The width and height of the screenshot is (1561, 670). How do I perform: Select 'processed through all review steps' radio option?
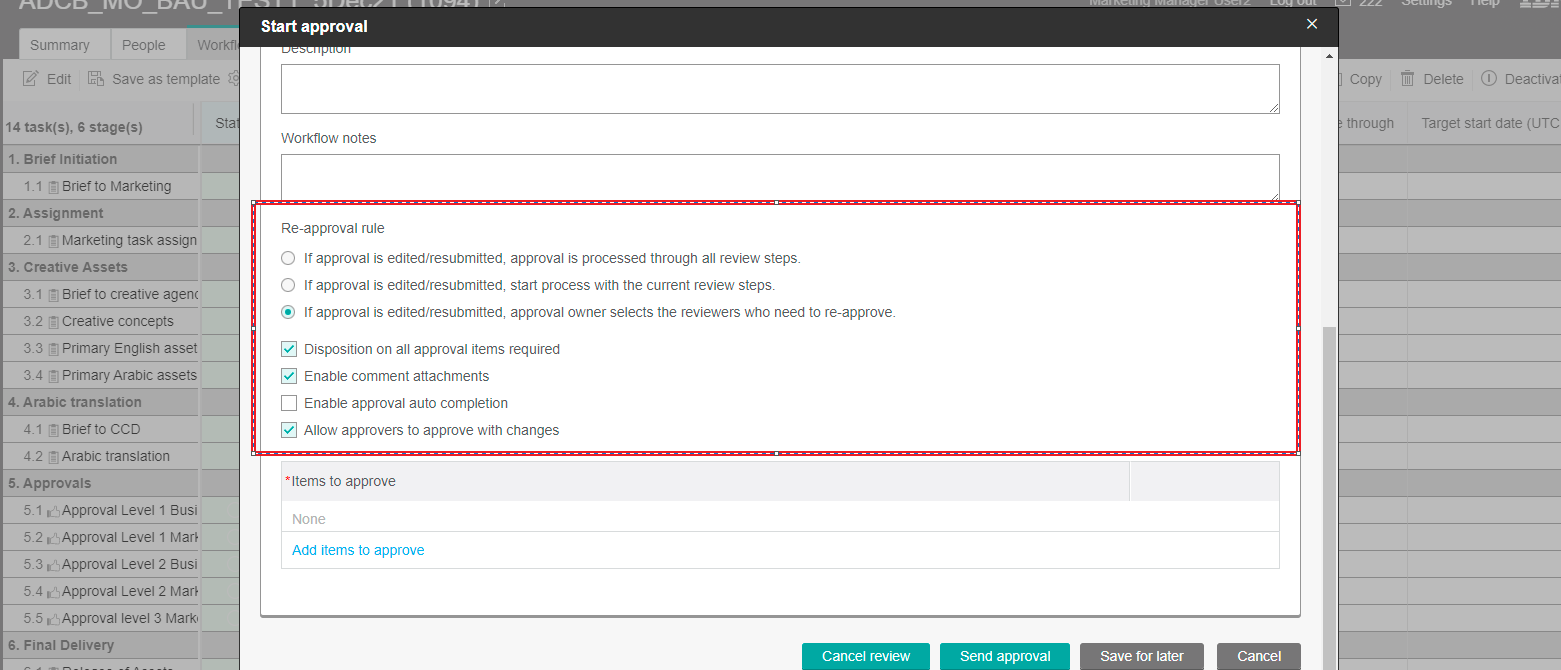[288, 258]
